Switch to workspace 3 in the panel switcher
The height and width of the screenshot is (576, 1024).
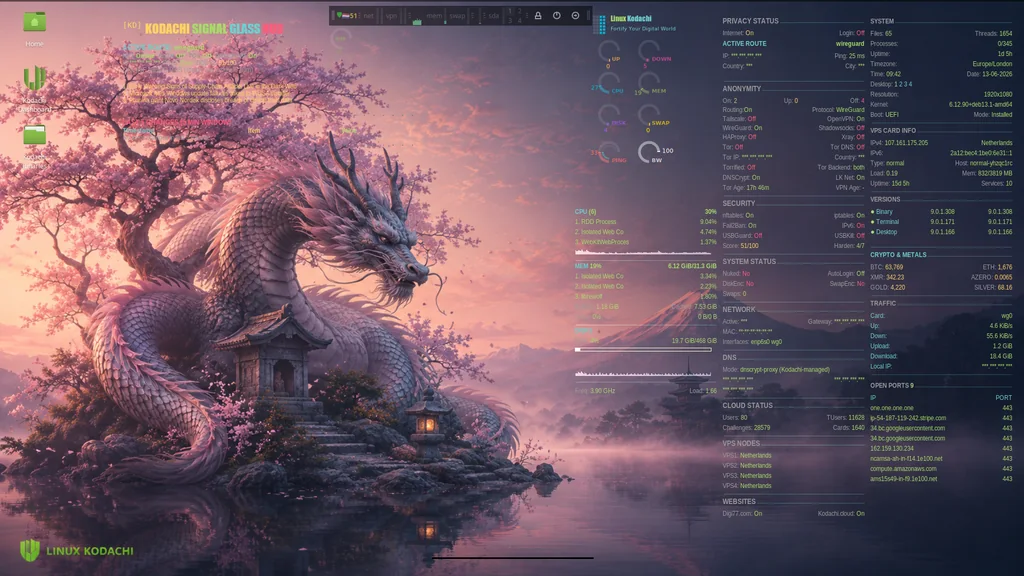(x=510, y=20)
